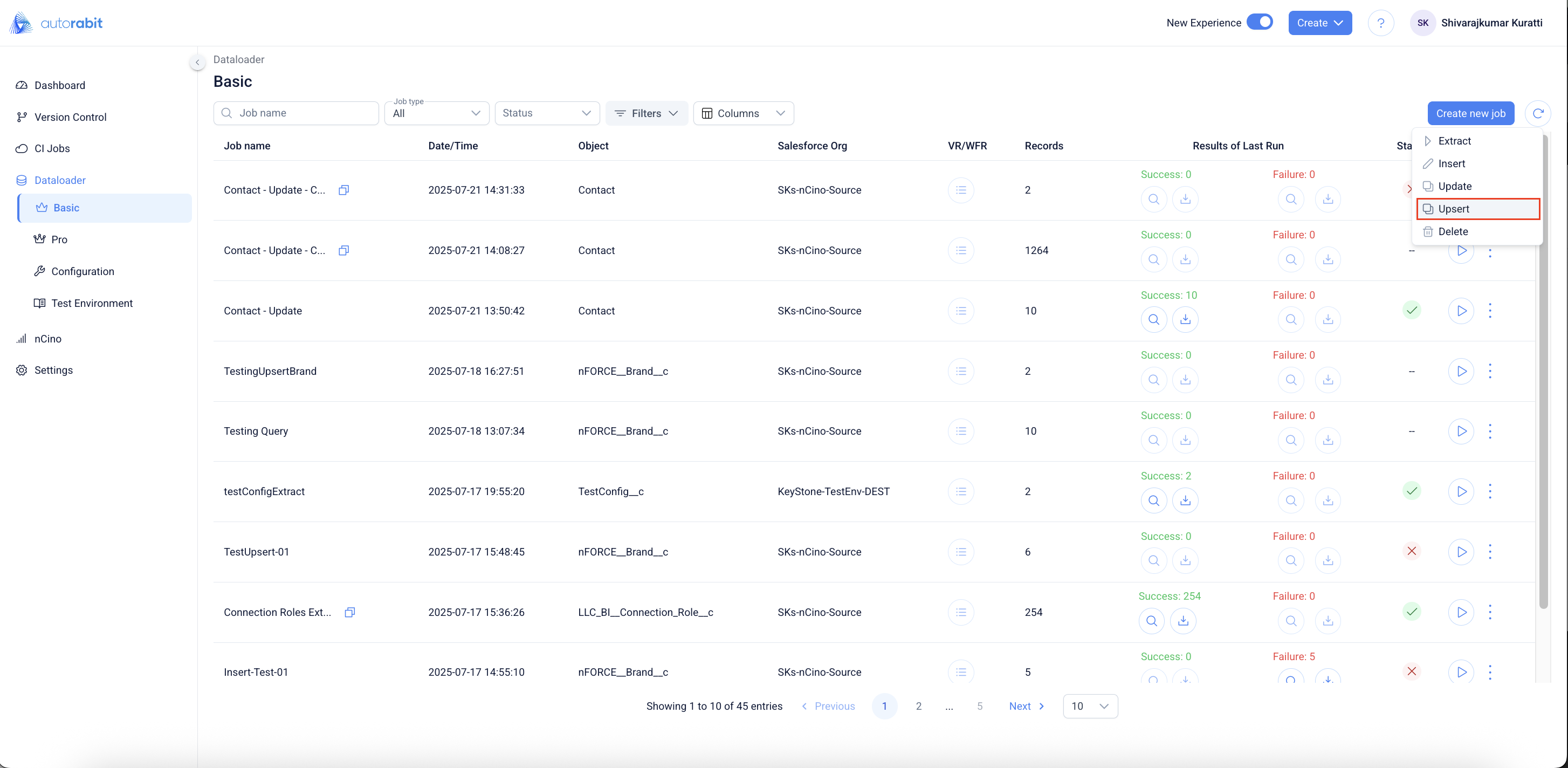
Task: Open the help question mark icon
Action: (x=1380, y=23)
